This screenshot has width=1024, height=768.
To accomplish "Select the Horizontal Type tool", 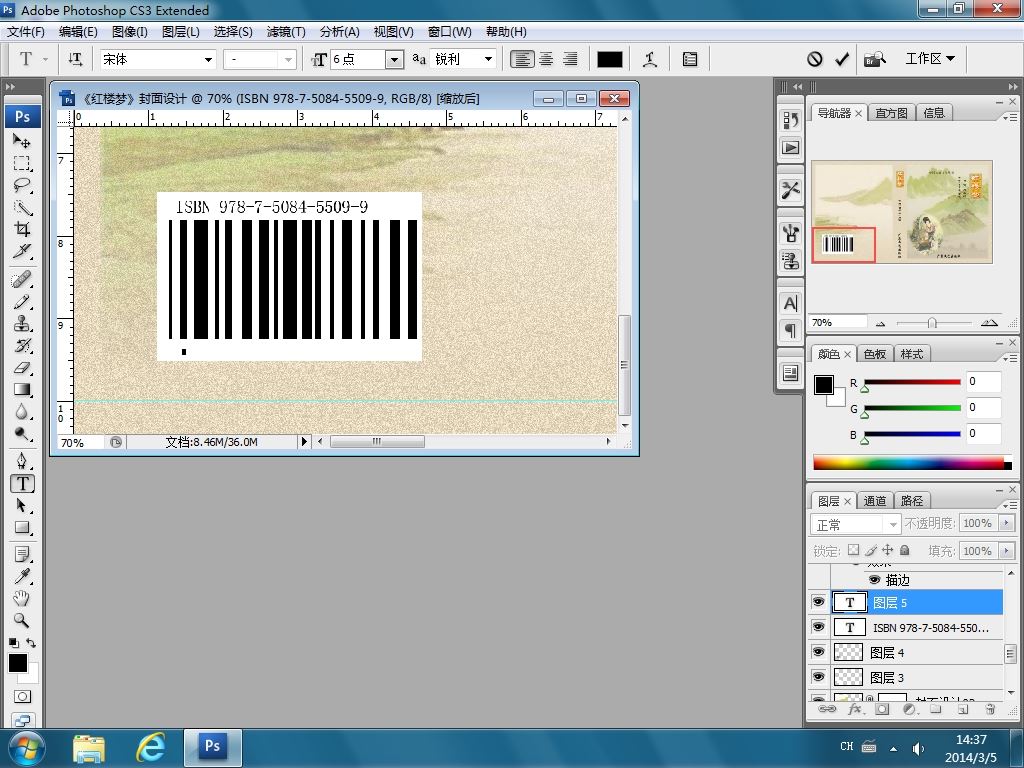I will click(x=22, y=483).
